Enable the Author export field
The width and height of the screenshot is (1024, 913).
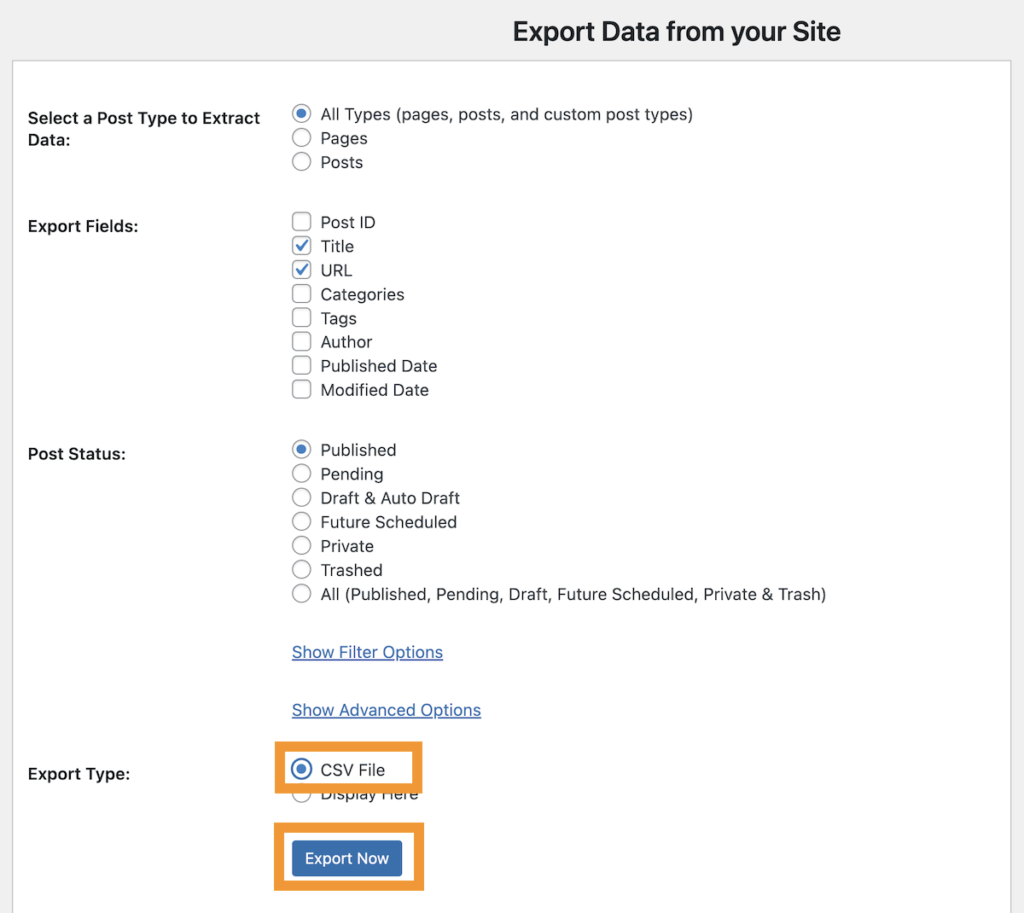coord(301,341)
